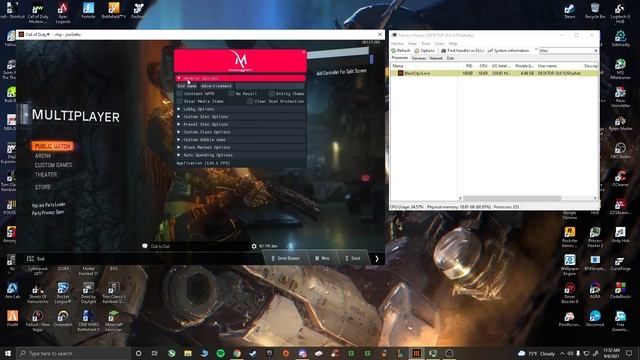
Task: Click Find handles or DLLs
Action: tap(462, 51)
